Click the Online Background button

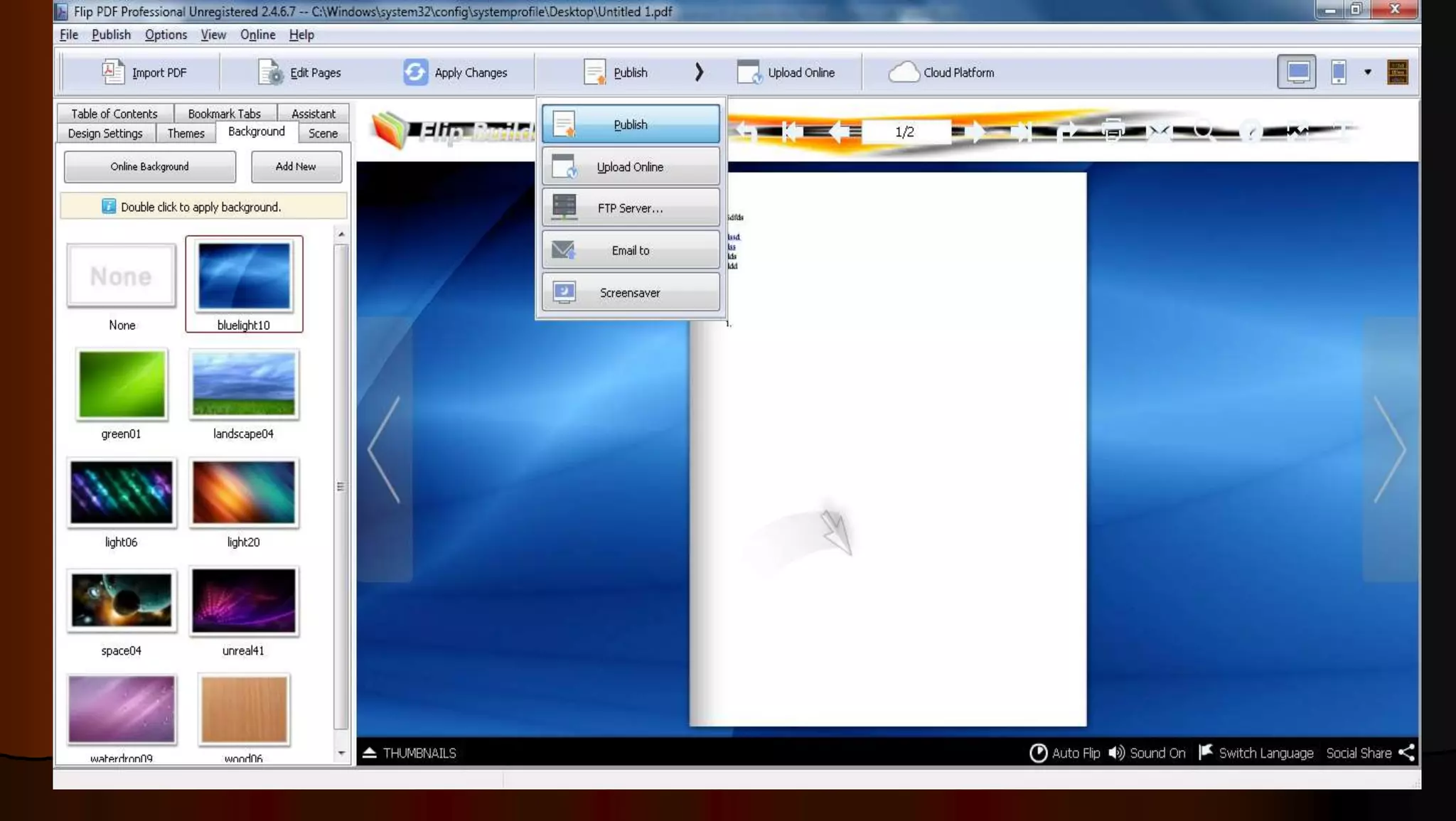[x=149, y=166]
